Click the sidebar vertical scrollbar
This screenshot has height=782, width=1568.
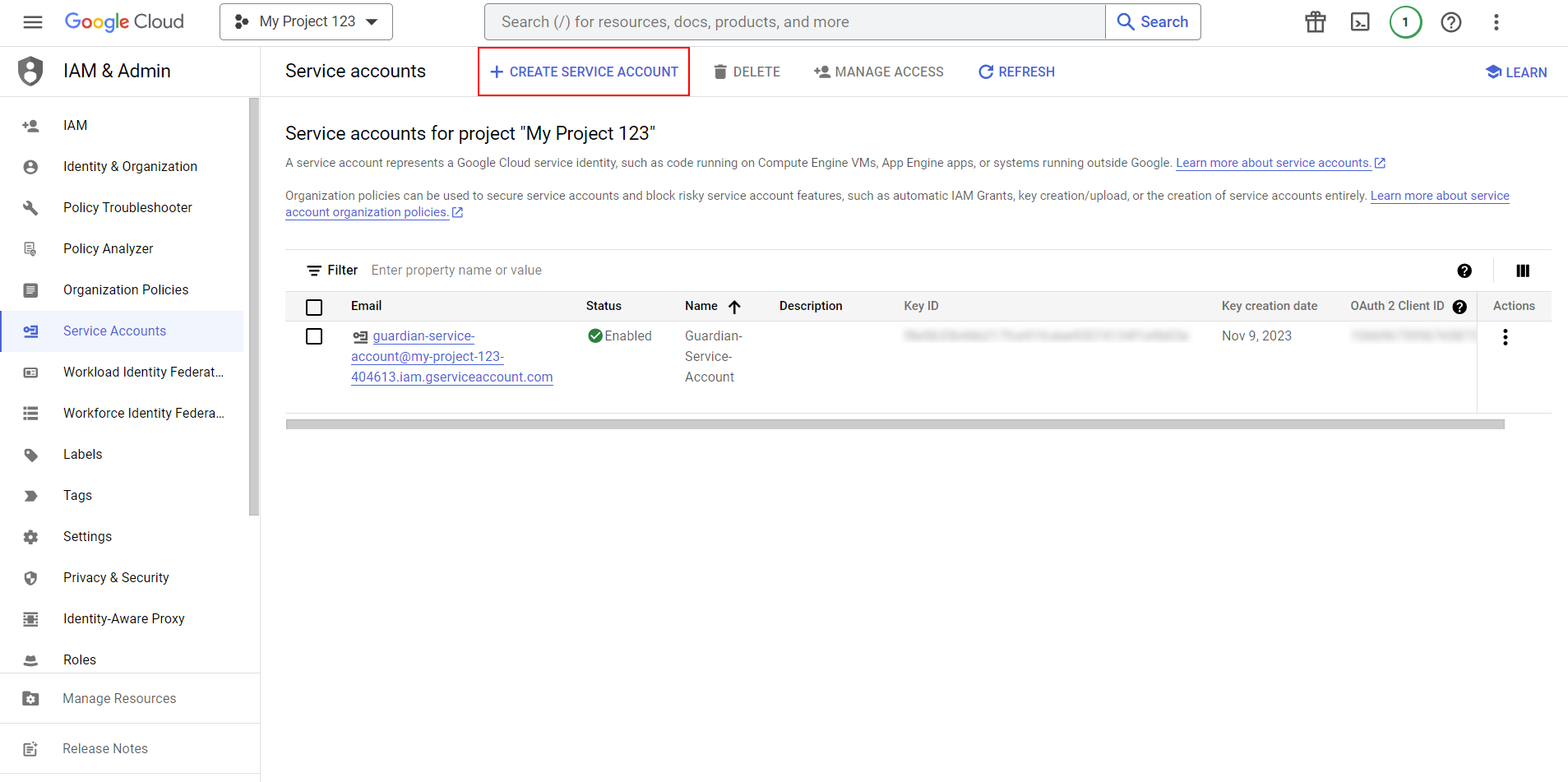coord(254,307)
